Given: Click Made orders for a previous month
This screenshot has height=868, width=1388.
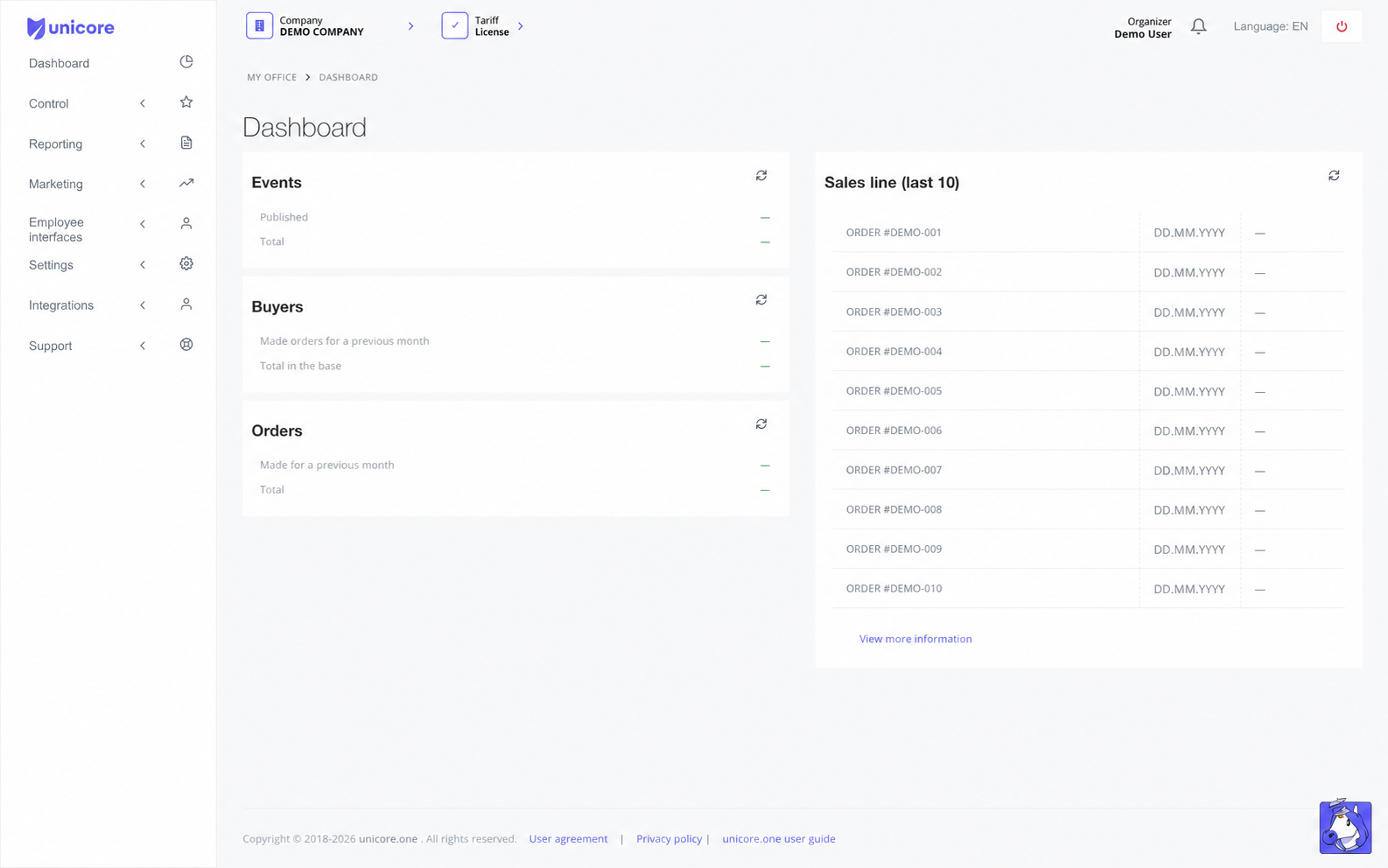Looking at the screenshot, I should click(x=344, y=341).
